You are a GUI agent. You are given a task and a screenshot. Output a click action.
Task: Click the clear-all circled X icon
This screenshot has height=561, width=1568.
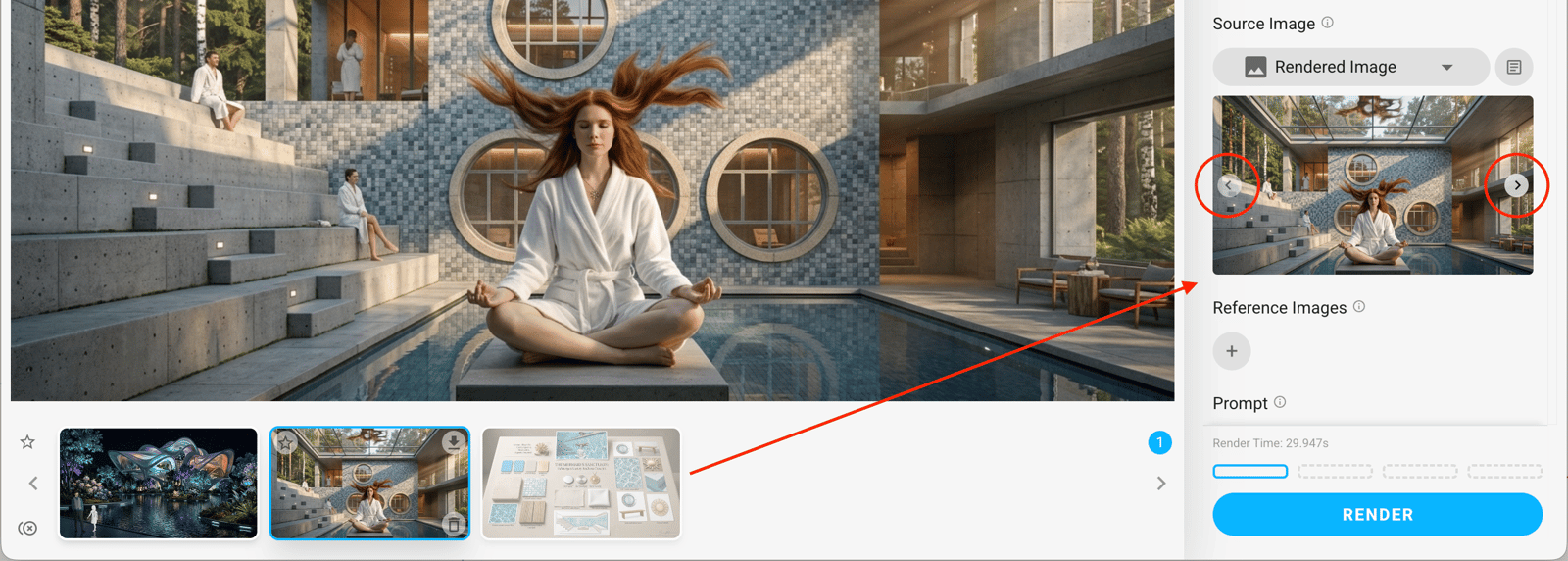click(x=27, y=528)
